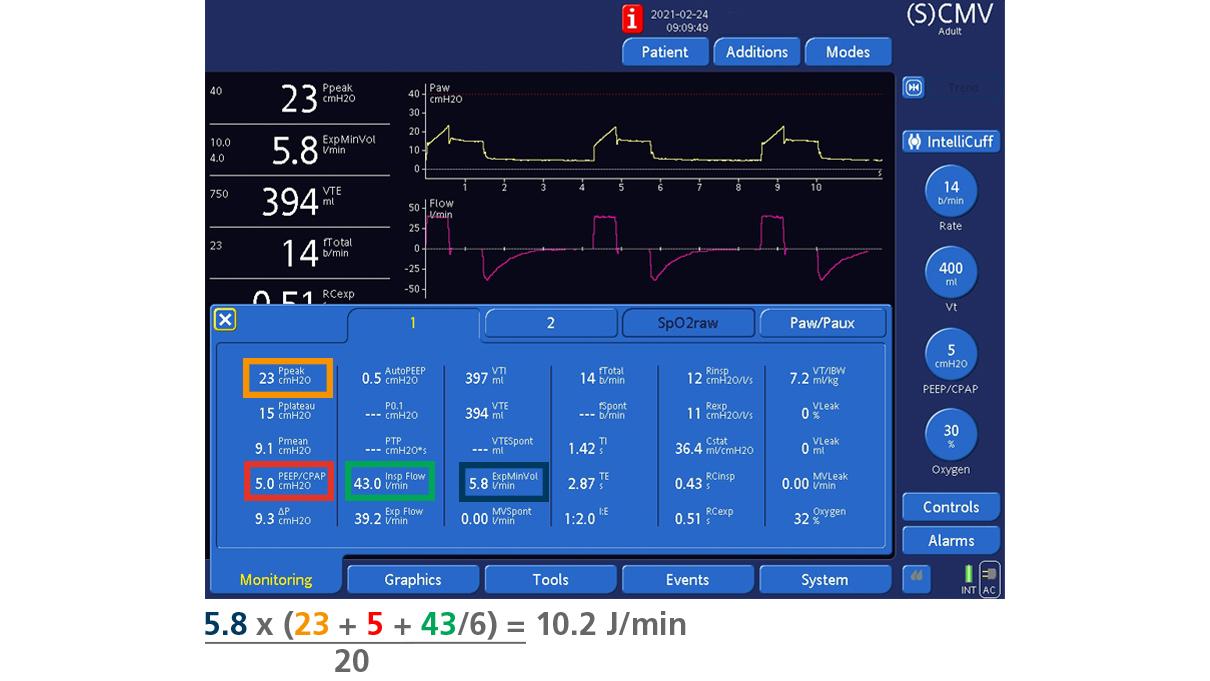
Task: Click the dimmed icon beside System tab
Action: [917, 579]
